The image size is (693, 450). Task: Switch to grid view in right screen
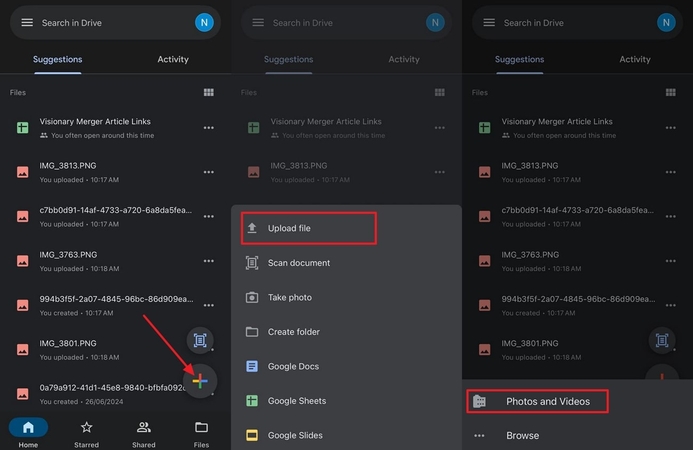click(670, 92)
